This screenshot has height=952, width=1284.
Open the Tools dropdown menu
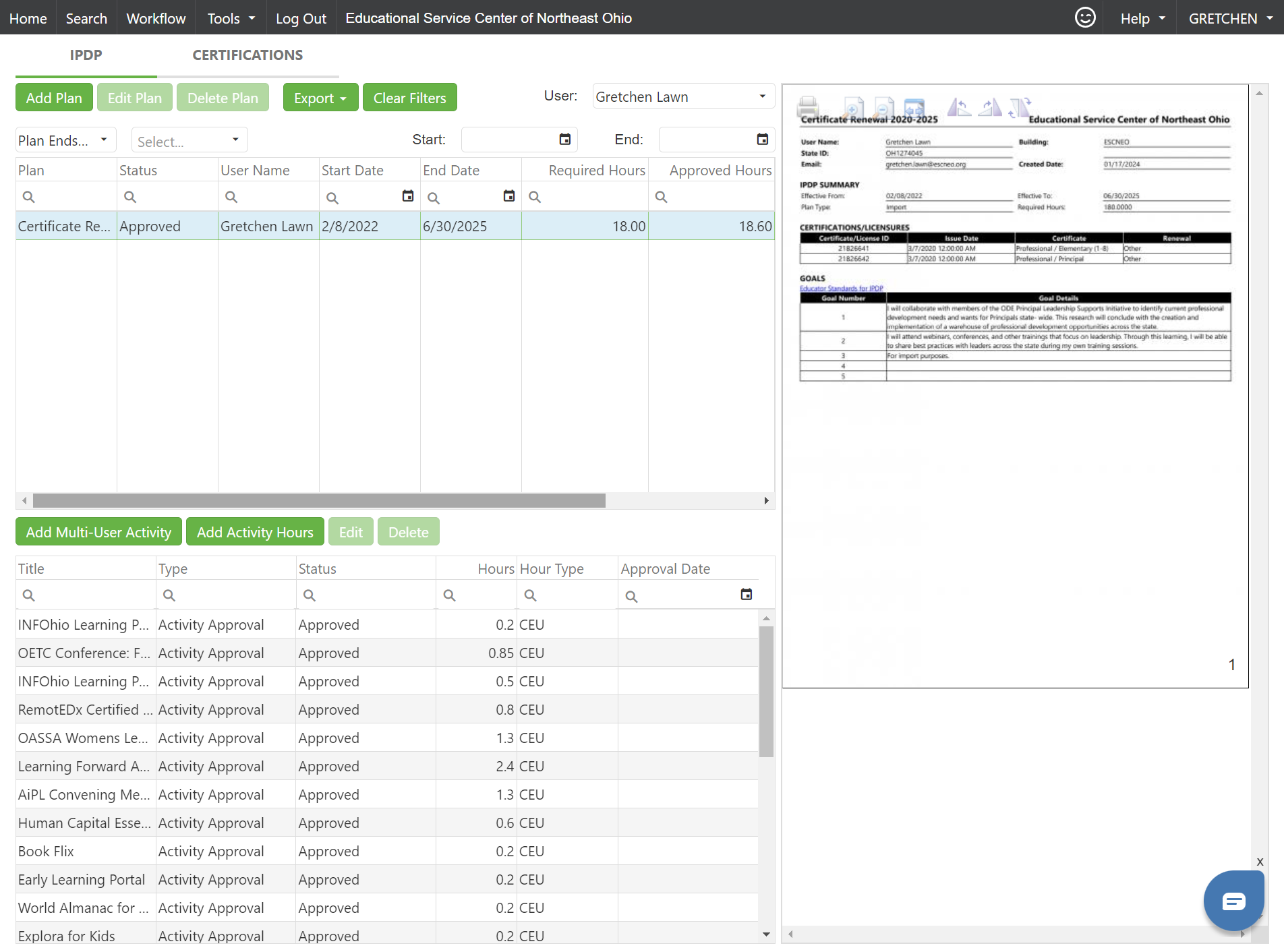click(x=231, y=18)
